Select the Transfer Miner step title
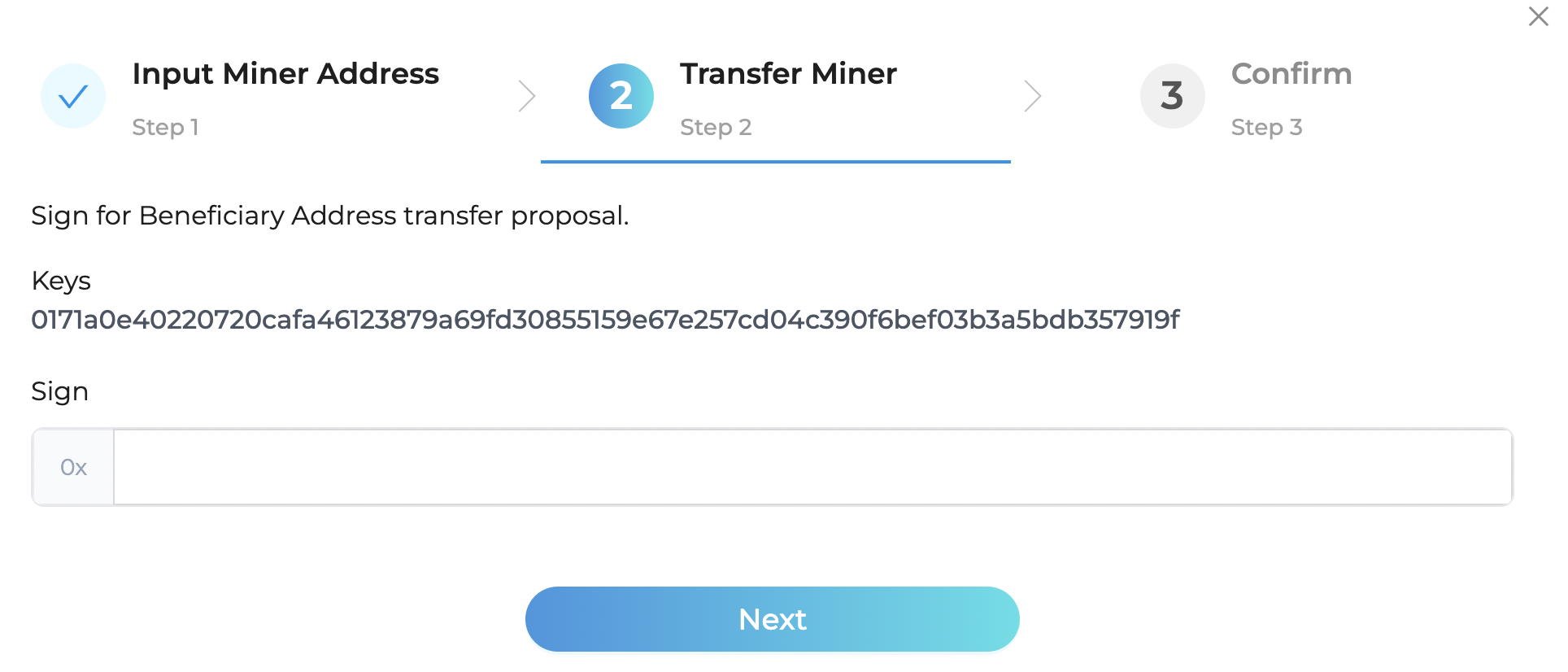Viewport: 1568px width, 672px height. pos(788,74)
